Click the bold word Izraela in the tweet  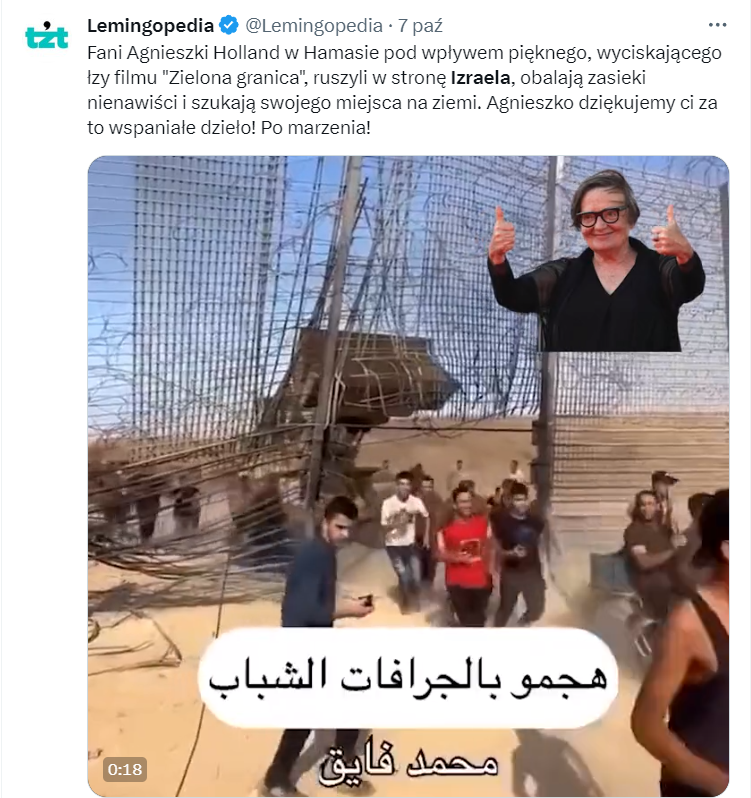(x=480, y=78)
